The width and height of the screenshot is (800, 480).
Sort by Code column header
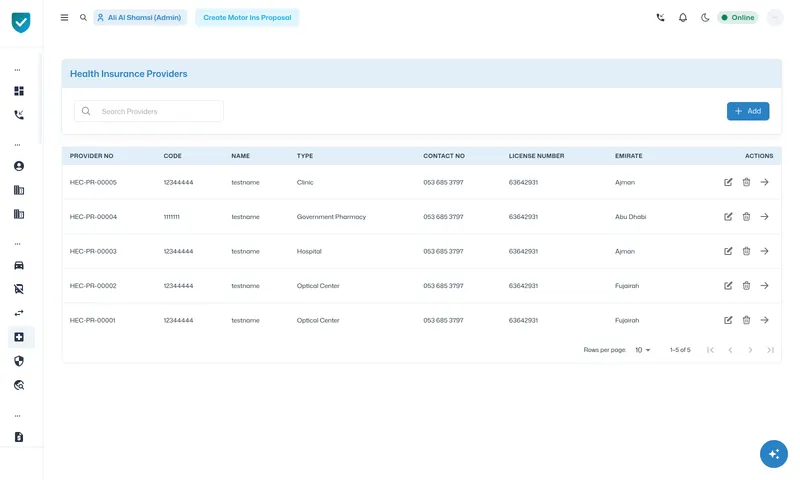[x=172, y=156]
